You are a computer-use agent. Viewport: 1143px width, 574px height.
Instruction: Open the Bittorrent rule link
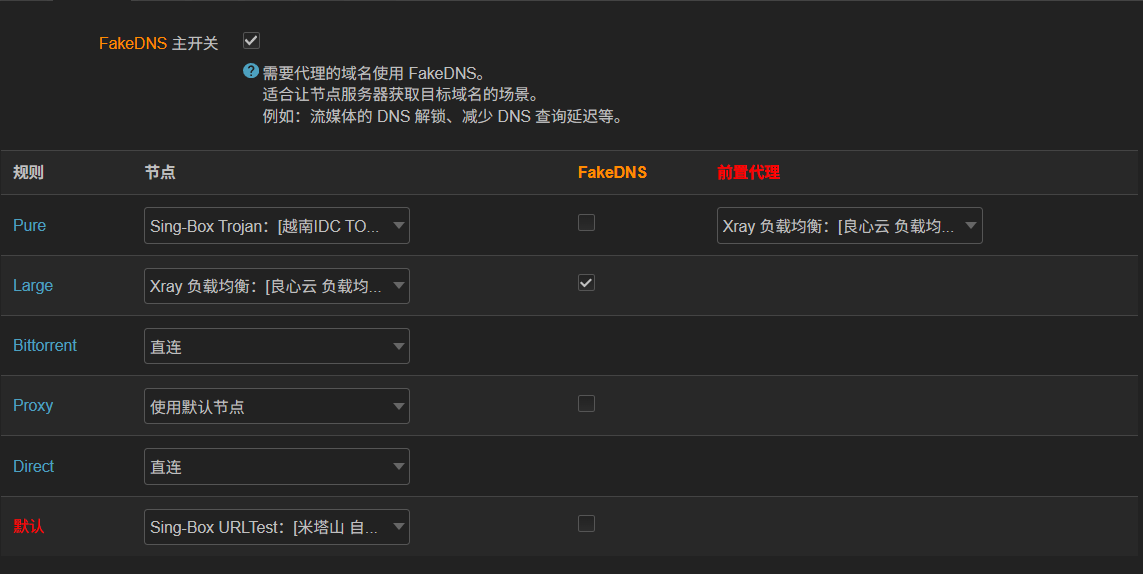pos(44,346)
